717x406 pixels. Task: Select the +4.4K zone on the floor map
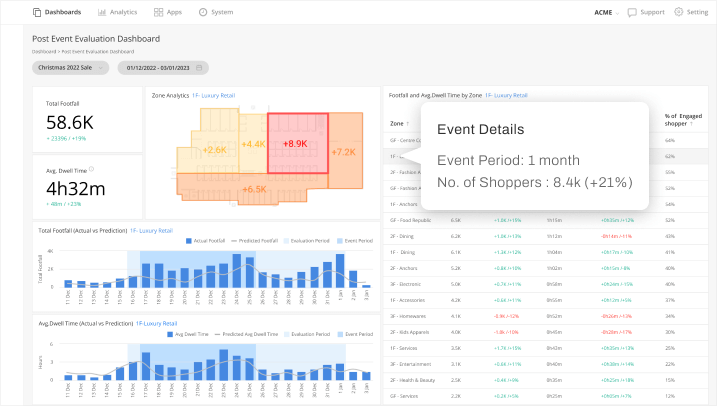click(x=253, y=144)
